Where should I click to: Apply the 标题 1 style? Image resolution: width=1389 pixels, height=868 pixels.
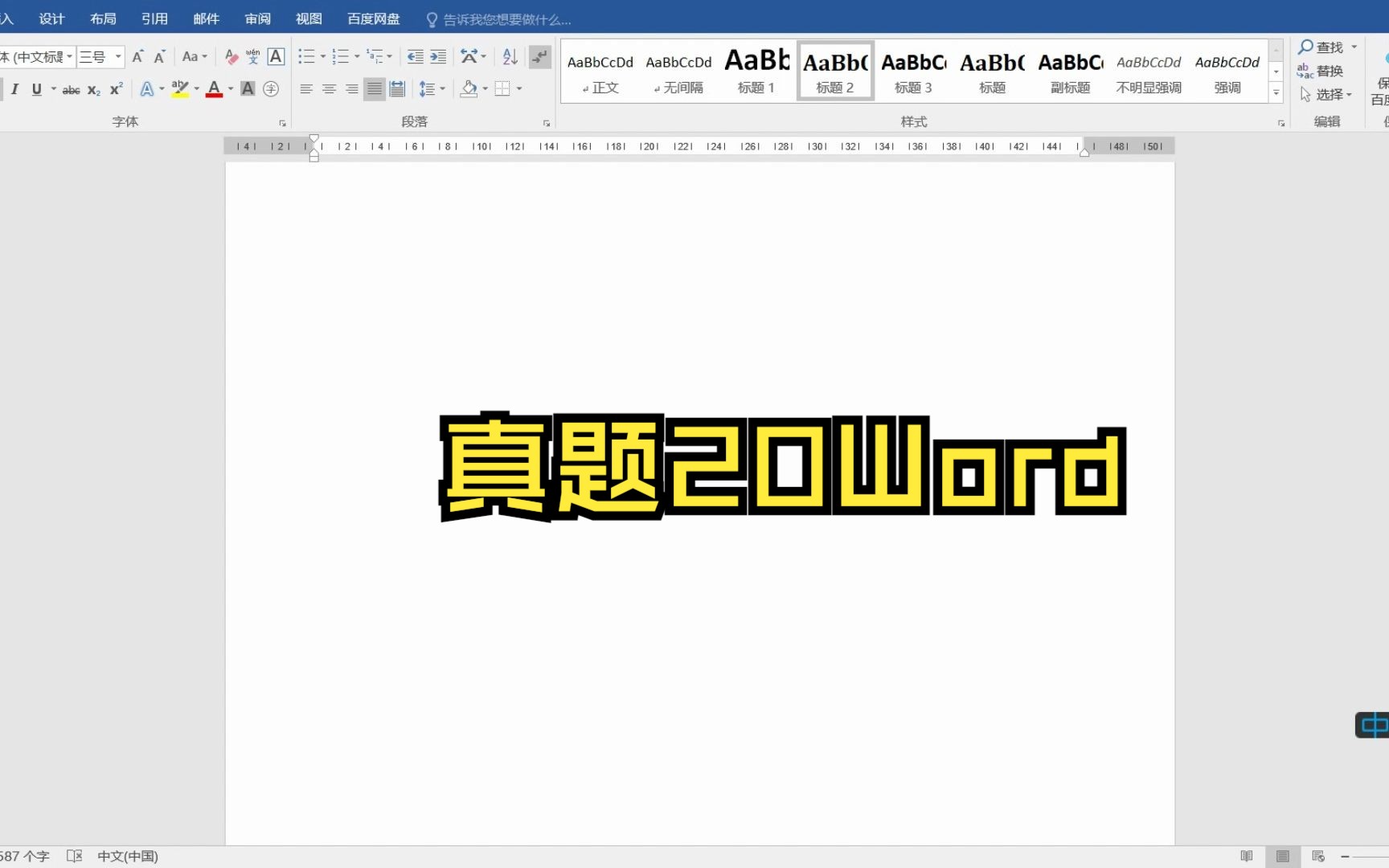click(x=756, y=71)
